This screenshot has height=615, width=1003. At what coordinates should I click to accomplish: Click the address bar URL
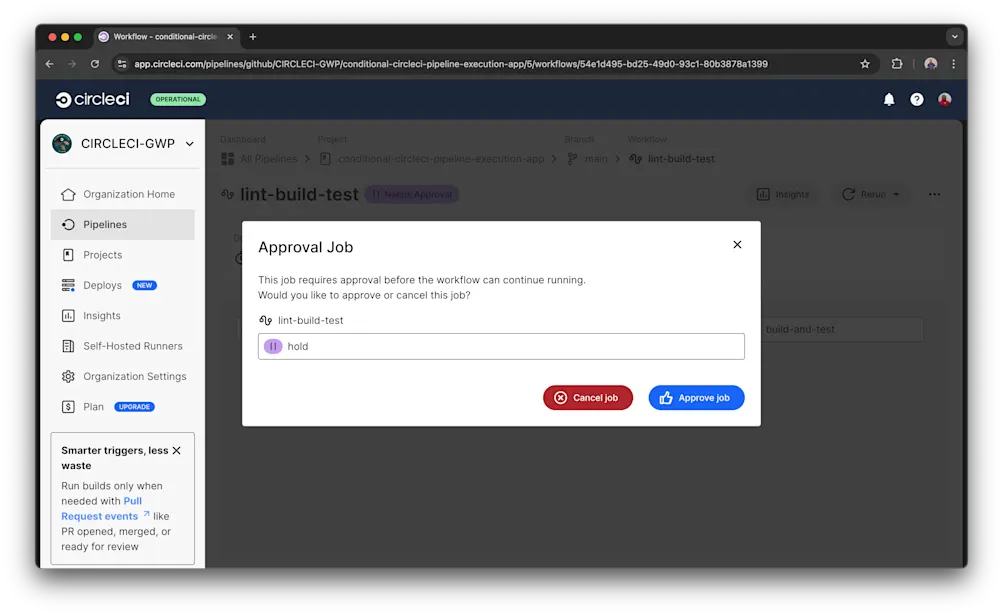450,64
